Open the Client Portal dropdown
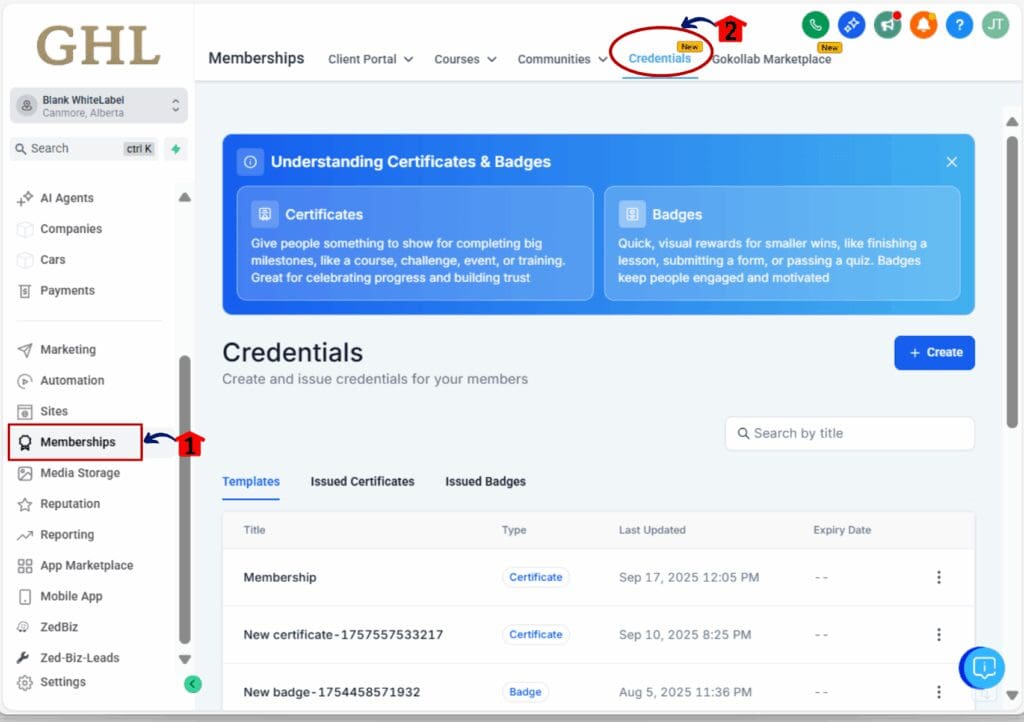This screenshot has height=722, width=1024. click(x=370, y=59)
